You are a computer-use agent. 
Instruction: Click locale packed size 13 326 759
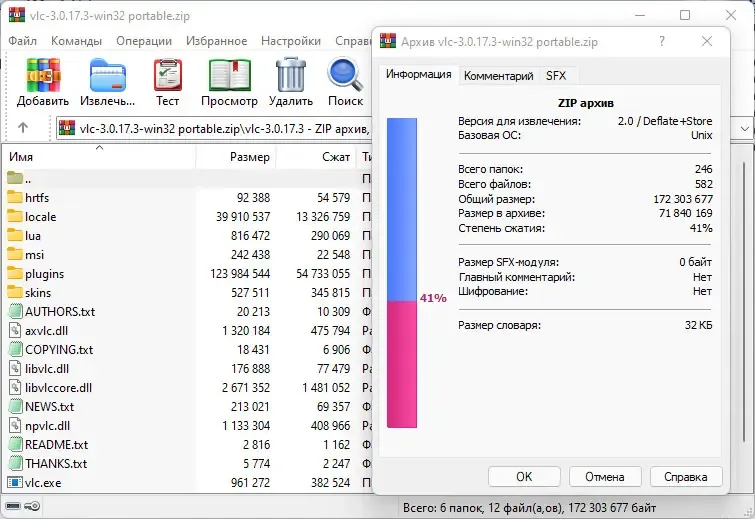pyautogui.click(x=323, y=217)
